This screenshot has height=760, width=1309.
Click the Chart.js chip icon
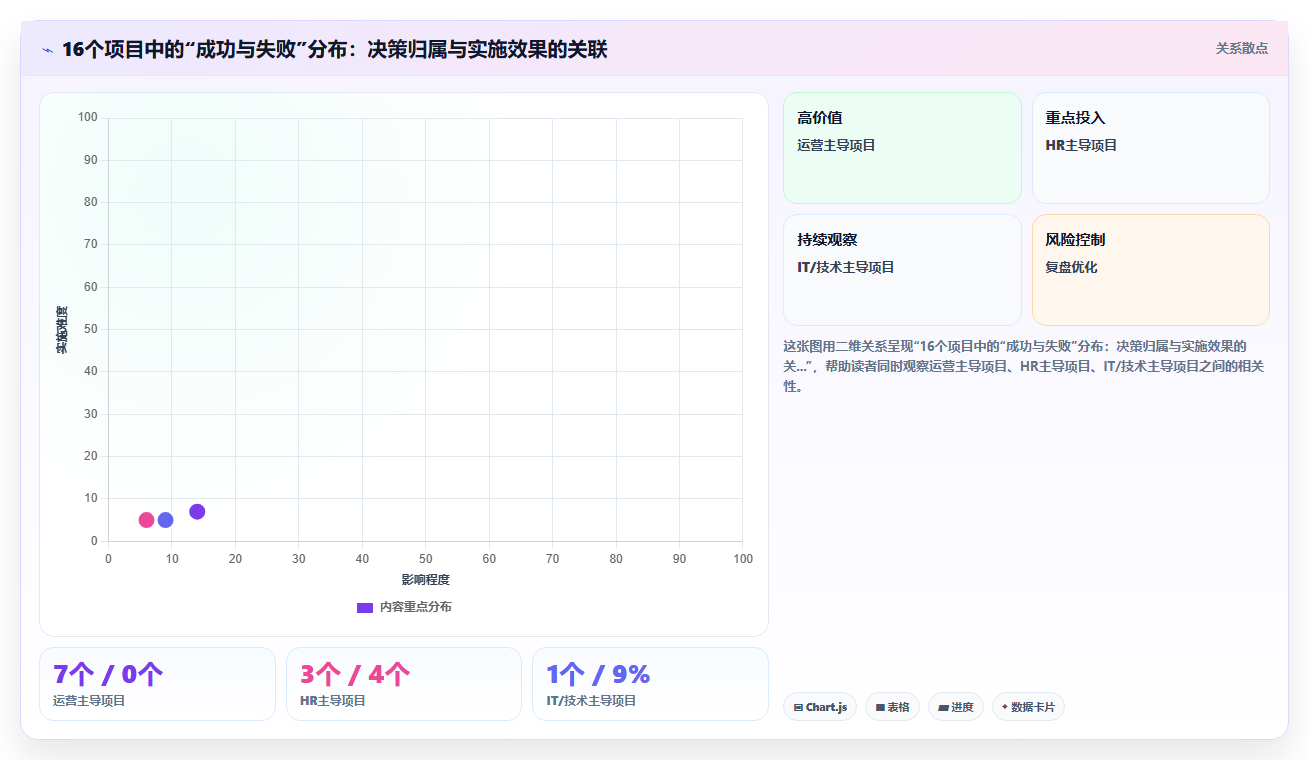point(798,708)
